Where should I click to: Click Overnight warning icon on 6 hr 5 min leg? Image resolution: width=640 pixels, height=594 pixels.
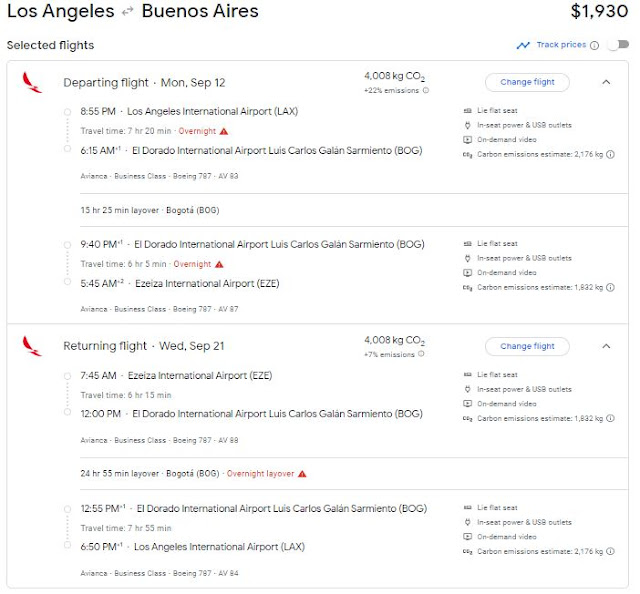219,264
